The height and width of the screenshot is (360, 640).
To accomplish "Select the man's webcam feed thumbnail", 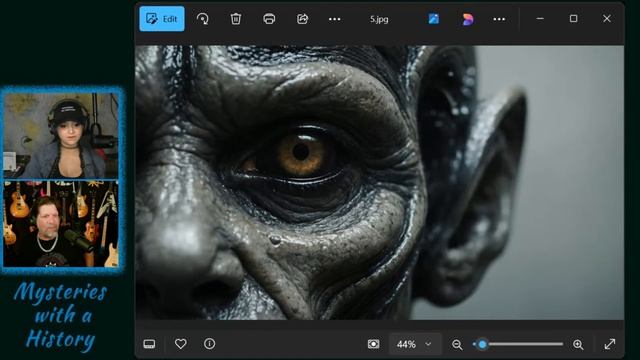I will click(x=61, y=224).
